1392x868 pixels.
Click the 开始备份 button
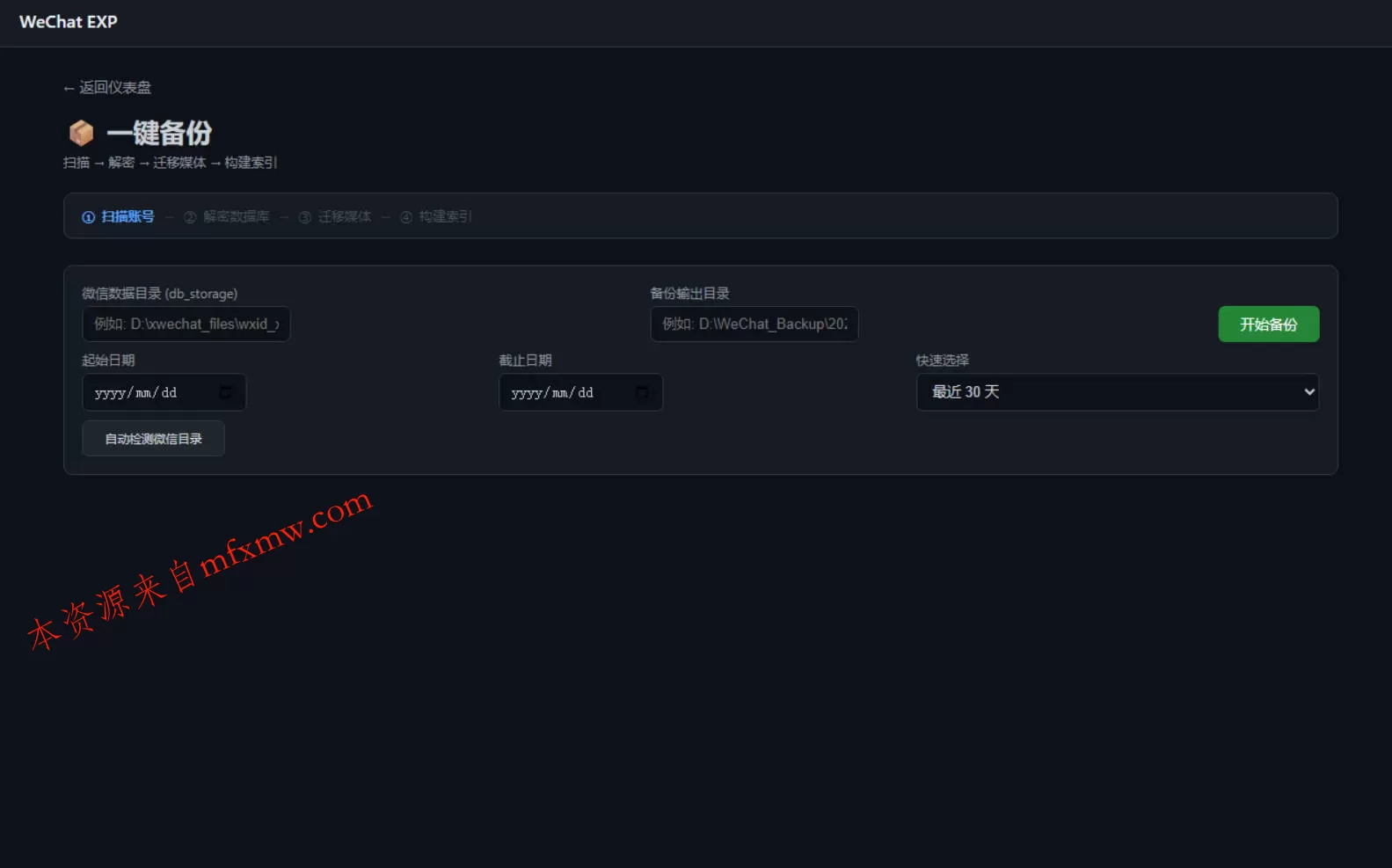coord(1269,324)
